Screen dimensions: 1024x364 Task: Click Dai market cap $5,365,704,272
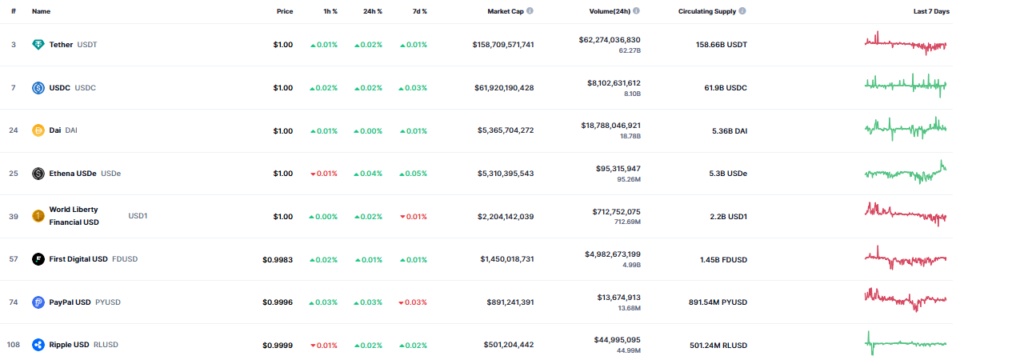coord(506,130)
